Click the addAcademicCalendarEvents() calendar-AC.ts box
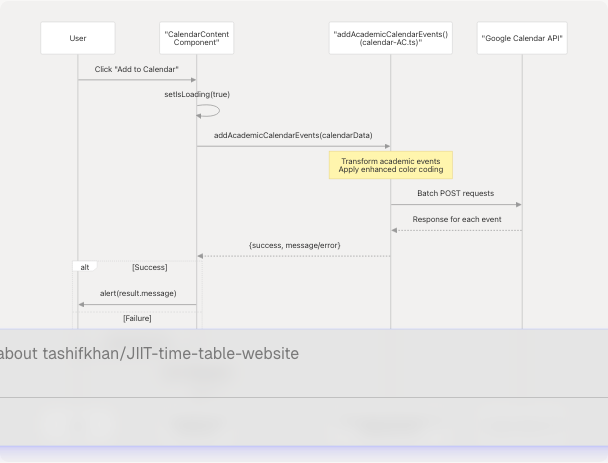The width and height of the screenshot is (608, 463). (390, 39)
